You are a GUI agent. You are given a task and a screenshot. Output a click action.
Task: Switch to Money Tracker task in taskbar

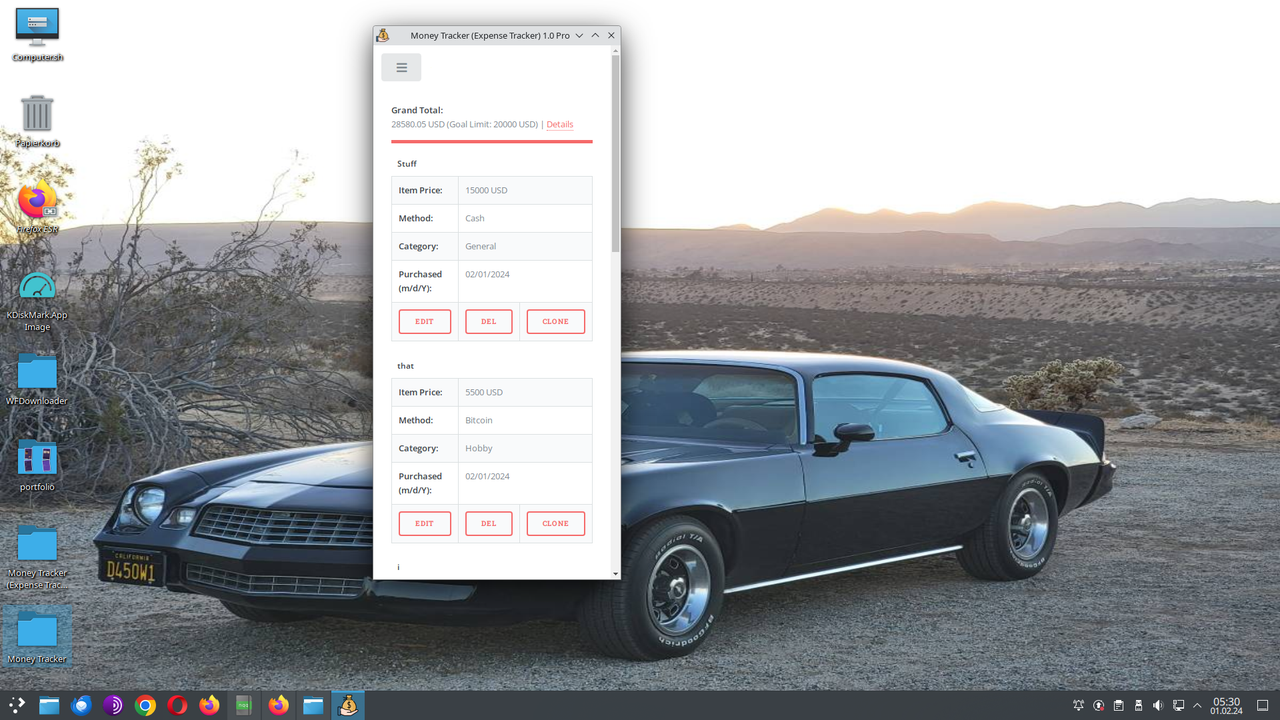click(x=348, y=705)
